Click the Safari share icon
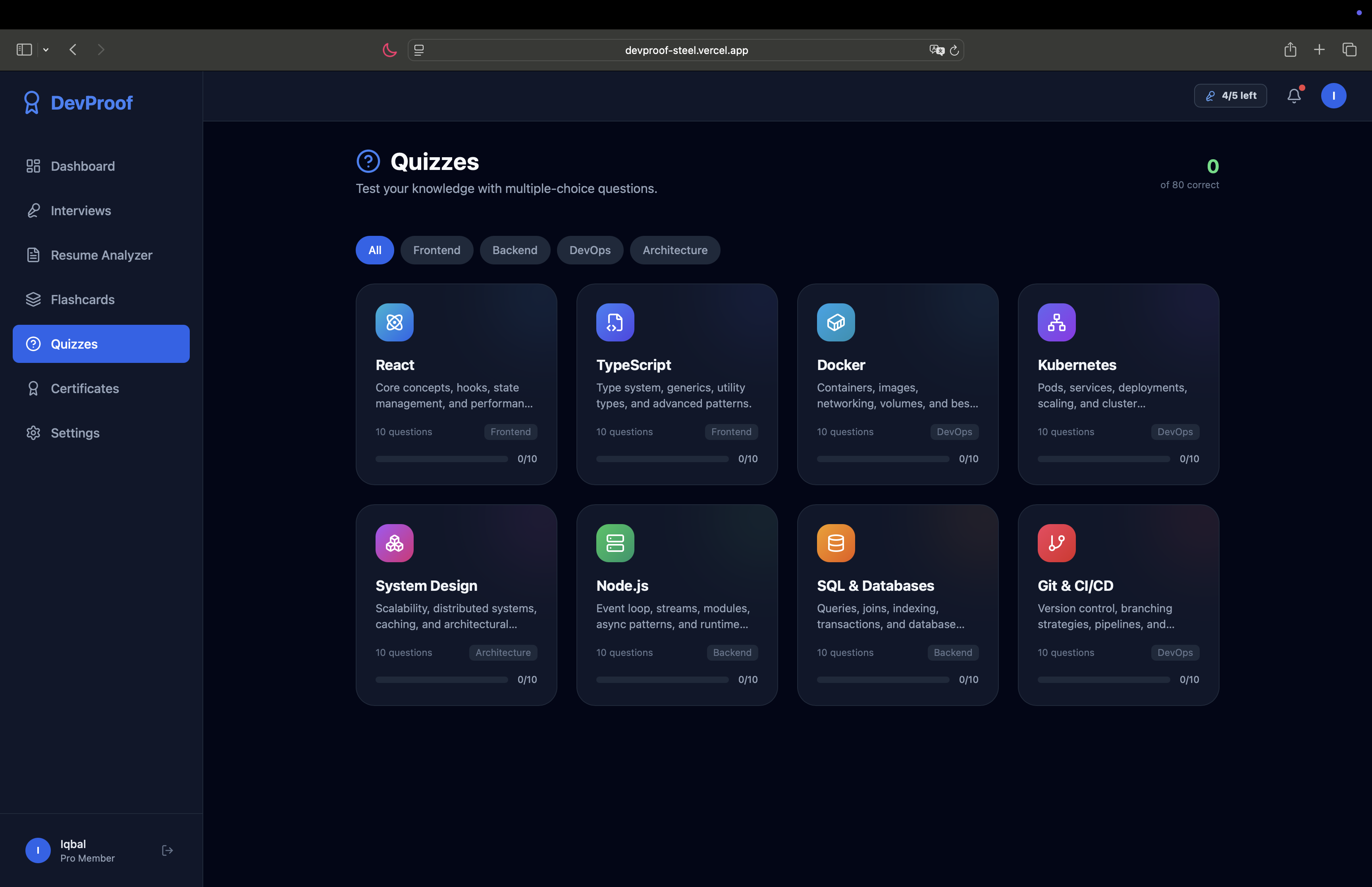This screenshot has width=1372, height=887. tap(1290, 50)
